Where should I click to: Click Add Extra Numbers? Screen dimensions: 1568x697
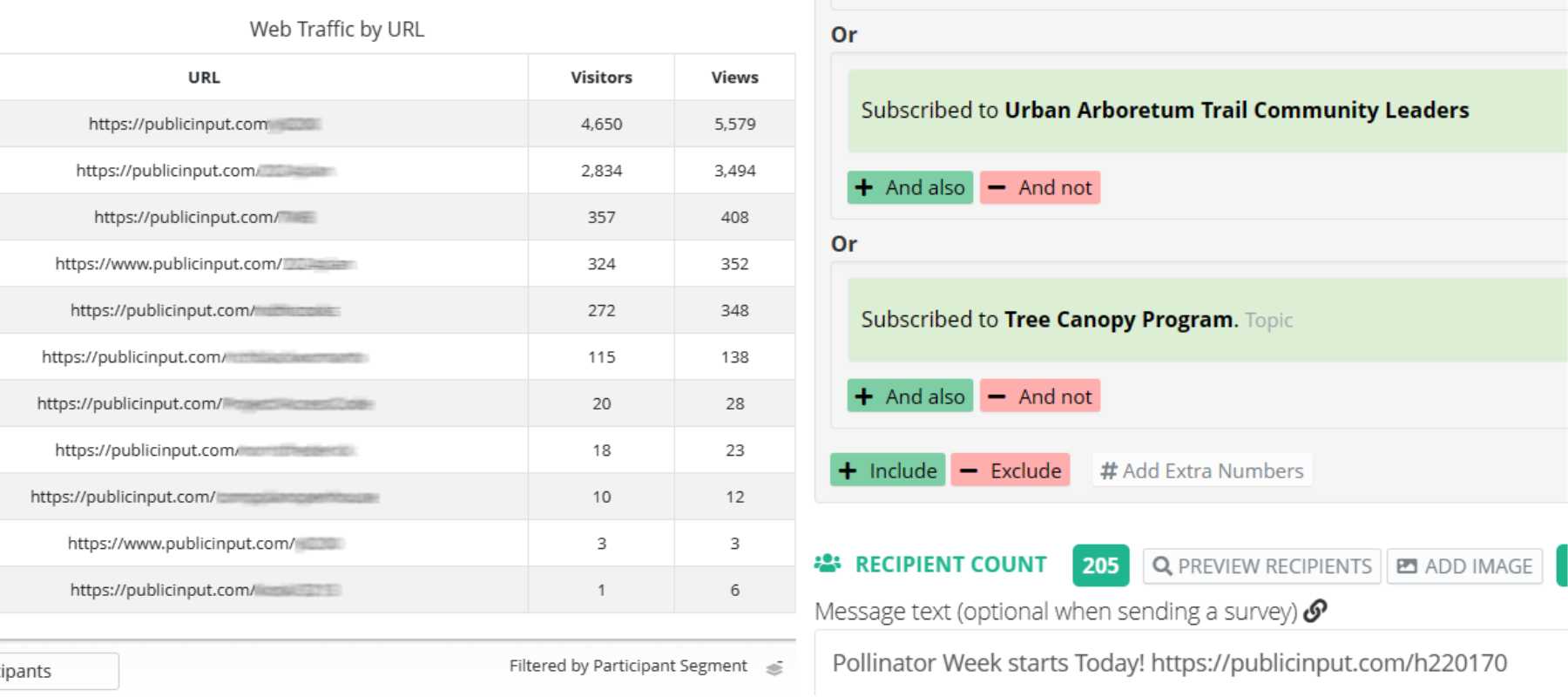click(1202, 470)
